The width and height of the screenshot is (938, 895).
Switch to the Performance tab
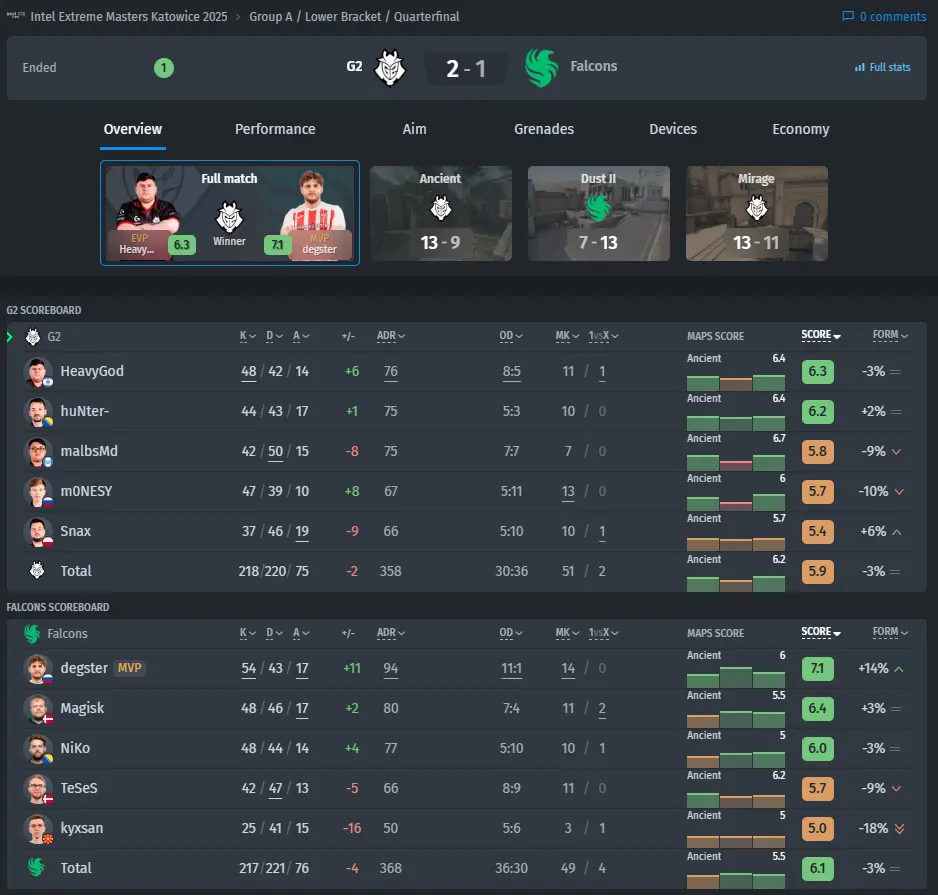275,129
